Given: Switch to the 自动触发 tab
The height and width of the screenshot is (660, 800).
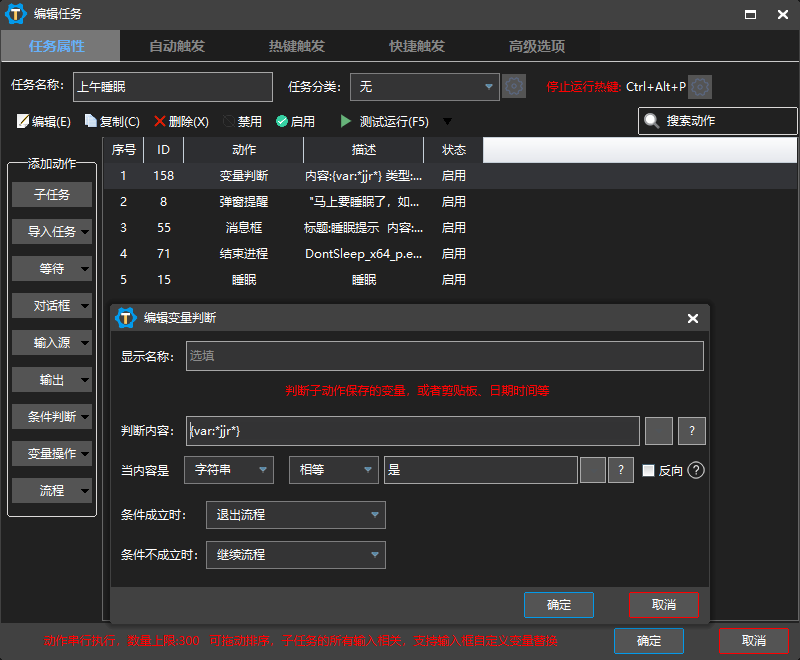Looking at the screenshot, I should [x=179, y=46].
